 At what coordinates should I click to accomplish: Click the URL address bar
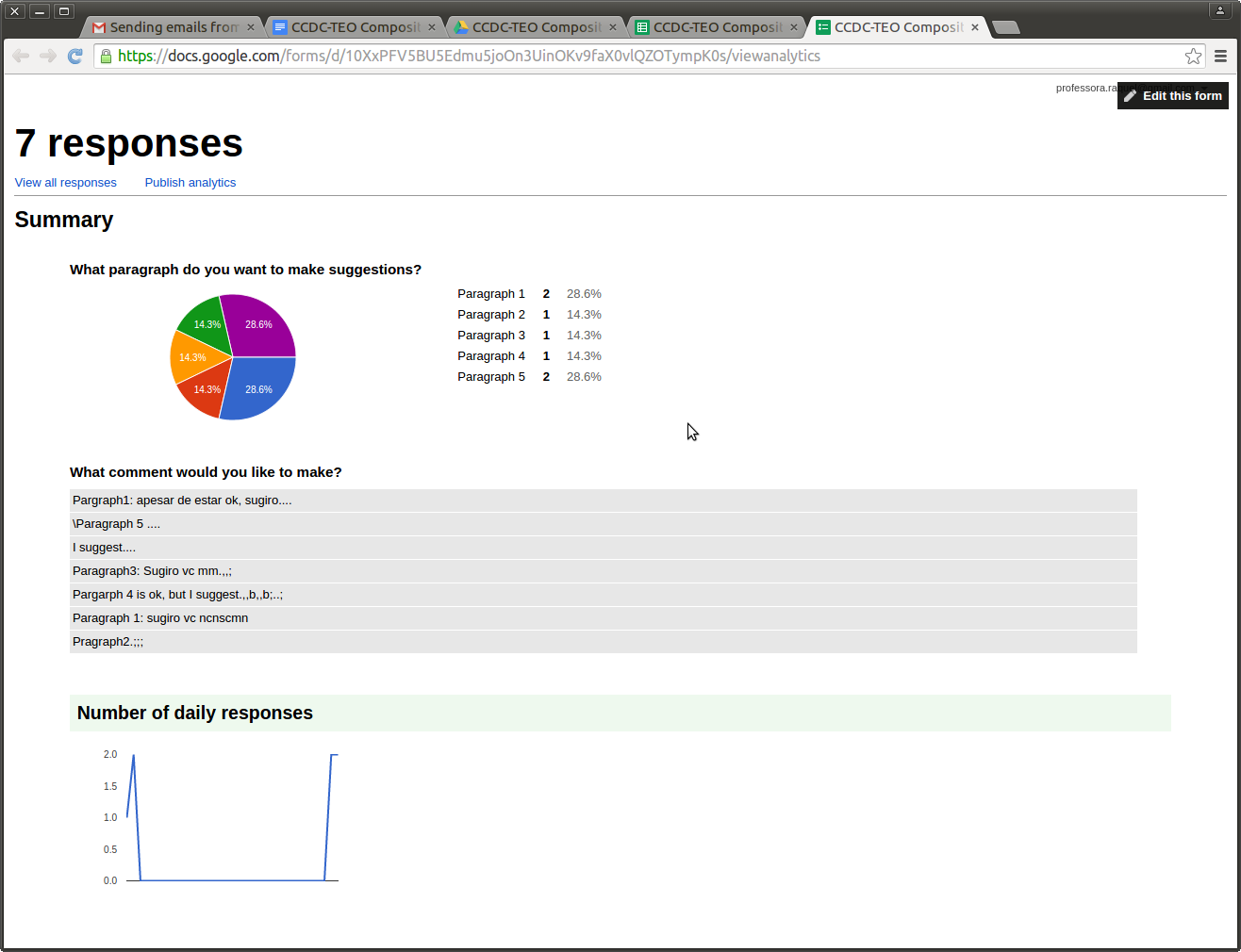tap(641, 57)
